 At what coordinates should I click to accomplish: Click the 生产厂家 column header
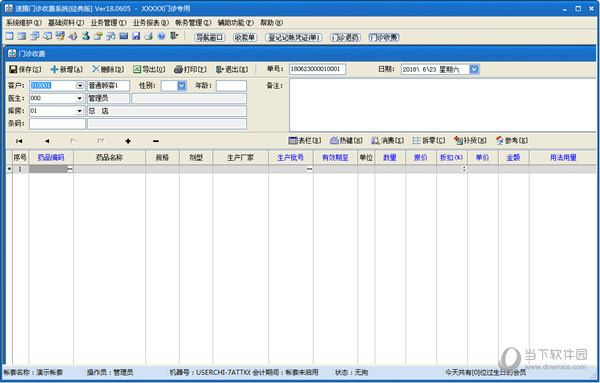240,158
